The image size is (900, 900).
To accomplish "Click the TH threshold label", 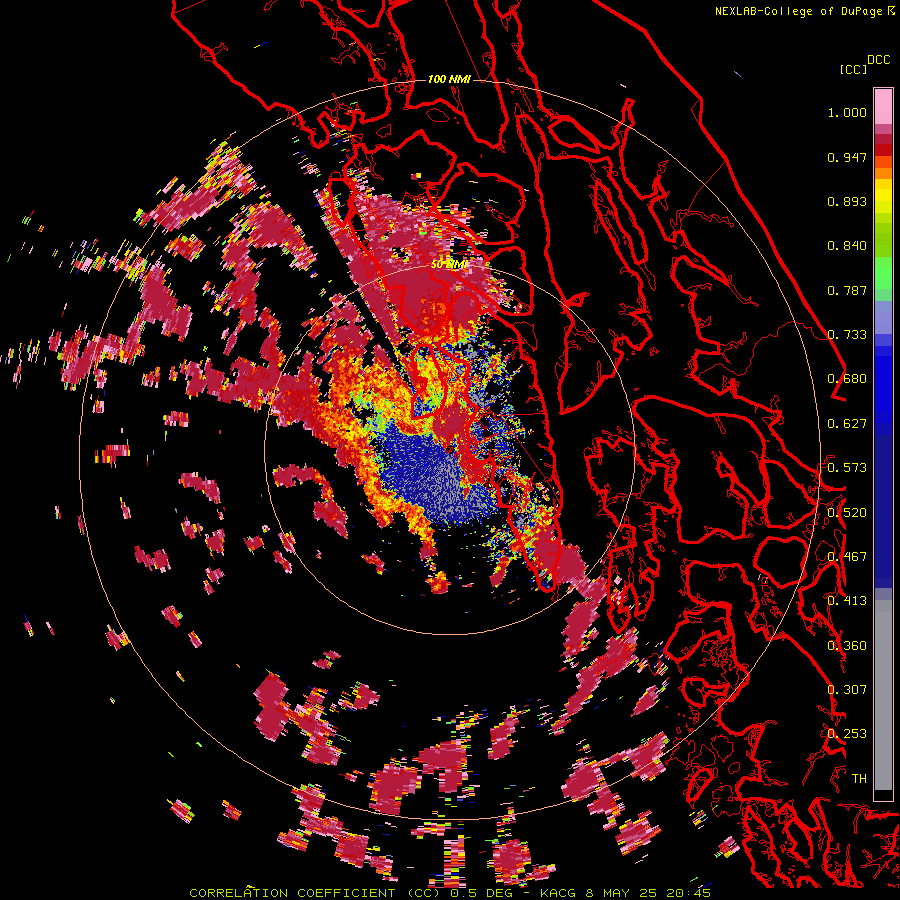I will 859,779.
